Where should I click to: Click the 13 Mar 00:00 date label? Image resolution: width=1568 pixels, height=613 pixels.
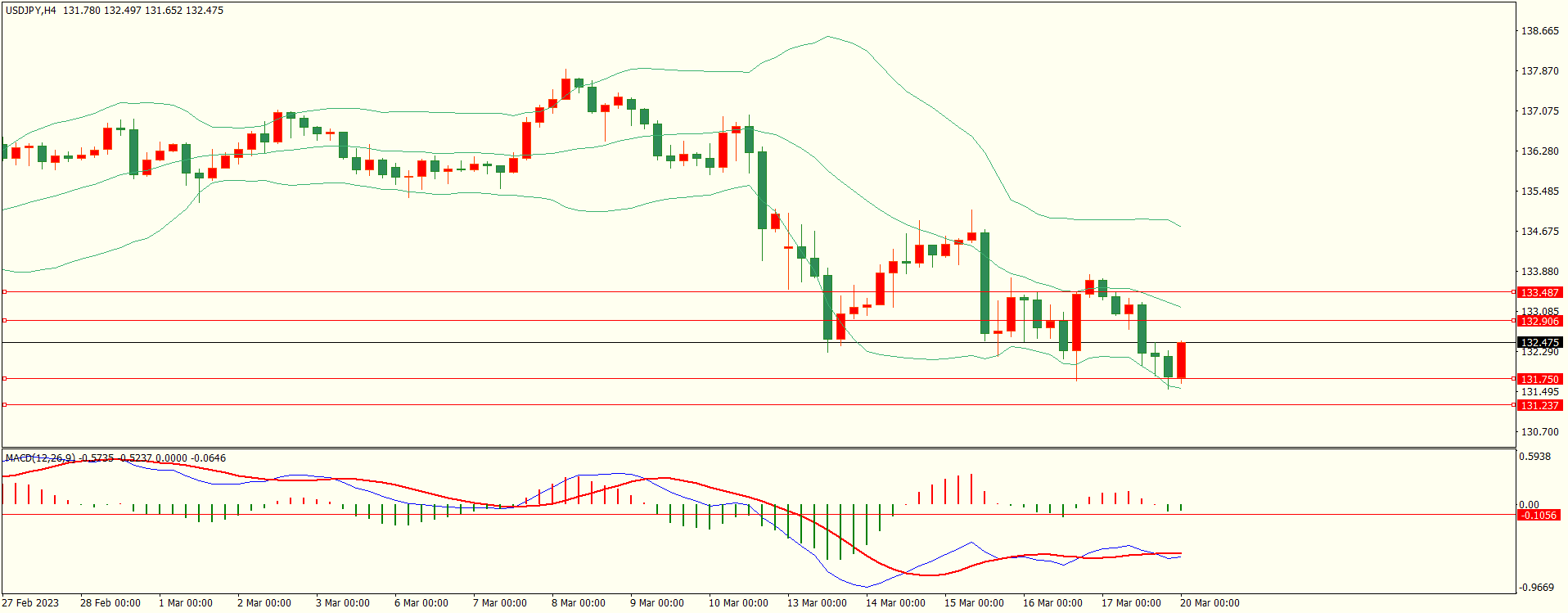[x=817, y=603]
